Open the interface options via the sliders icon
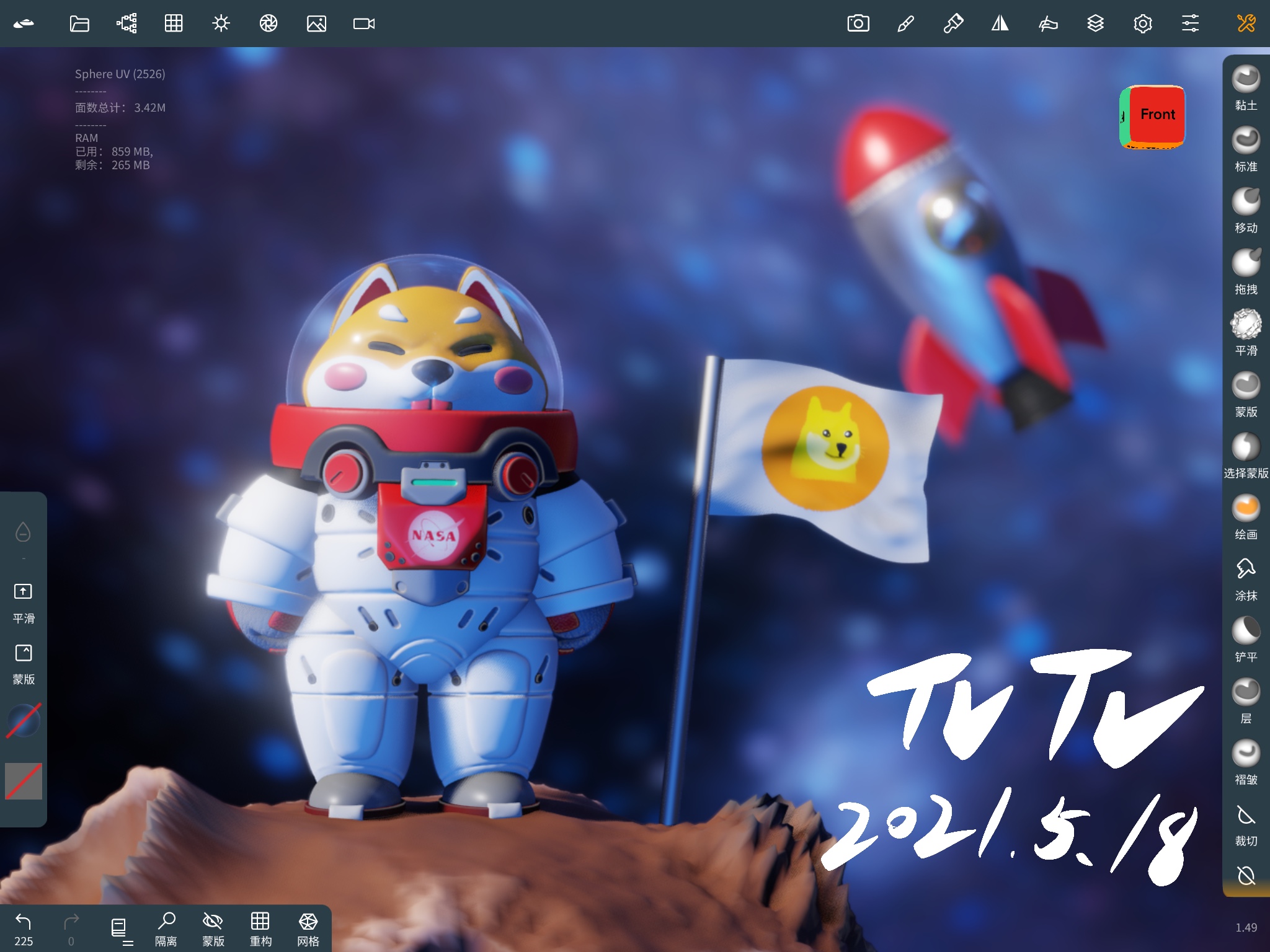1270x952 pixels. (1191, 24)
